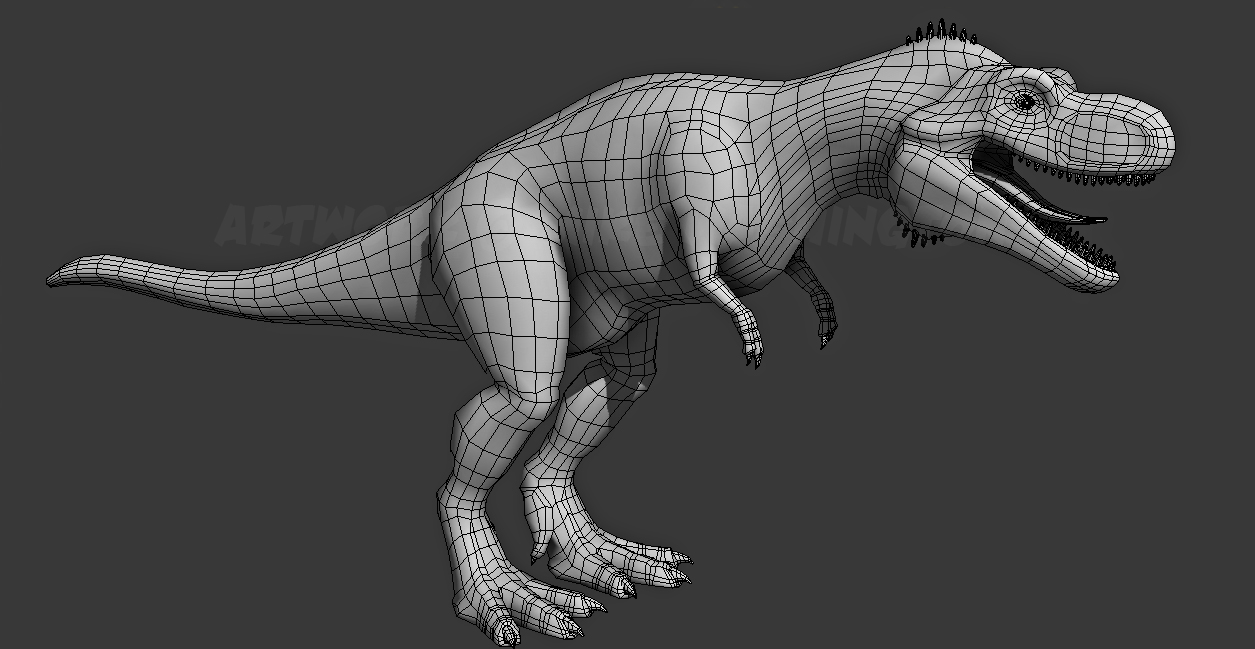The width and height of the screenshot is (1255, 649).
Task: Click the claws of the nearer small arm
Action: pos(752,354)
